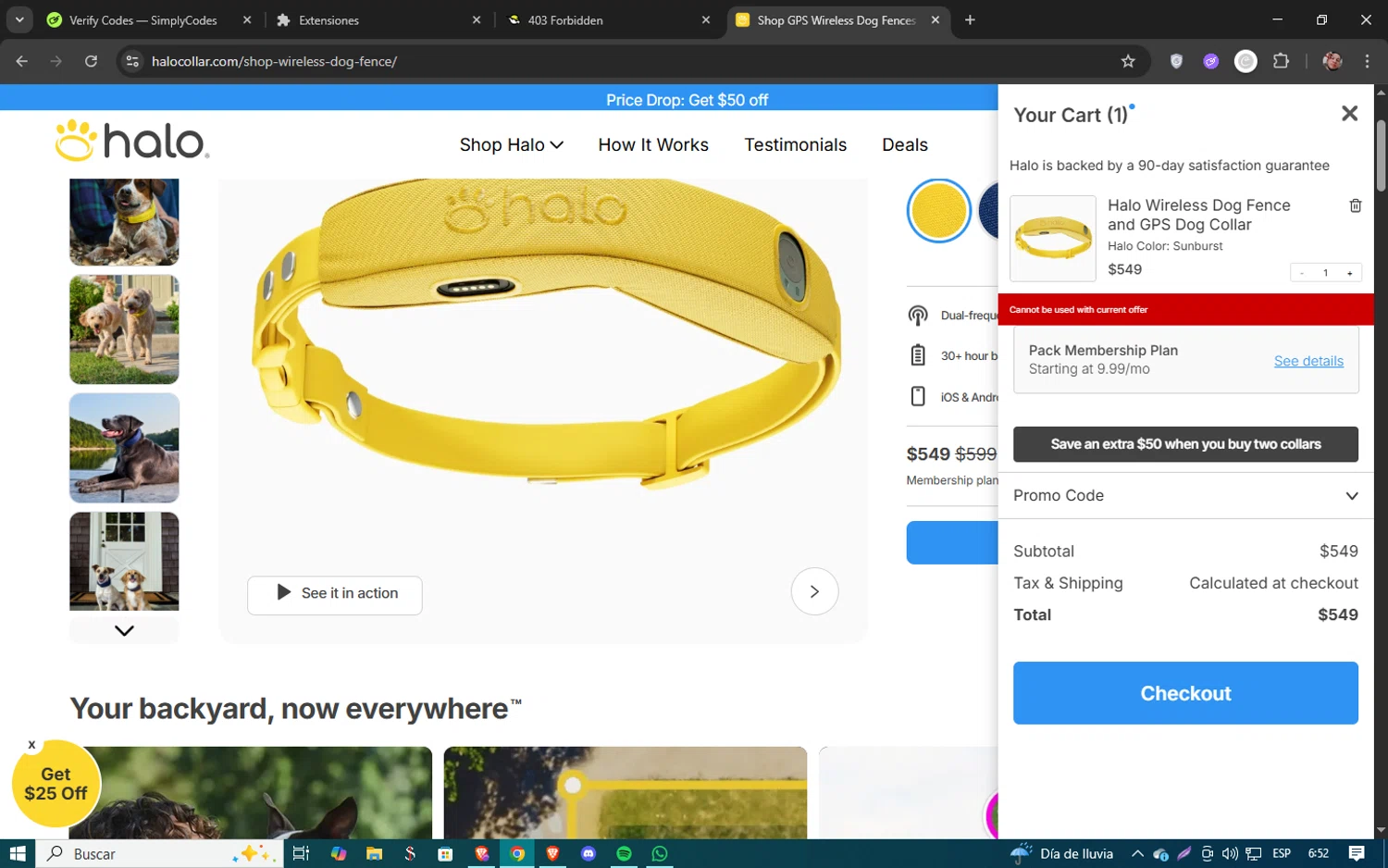
Task: Reload the page
Action: 91,61
